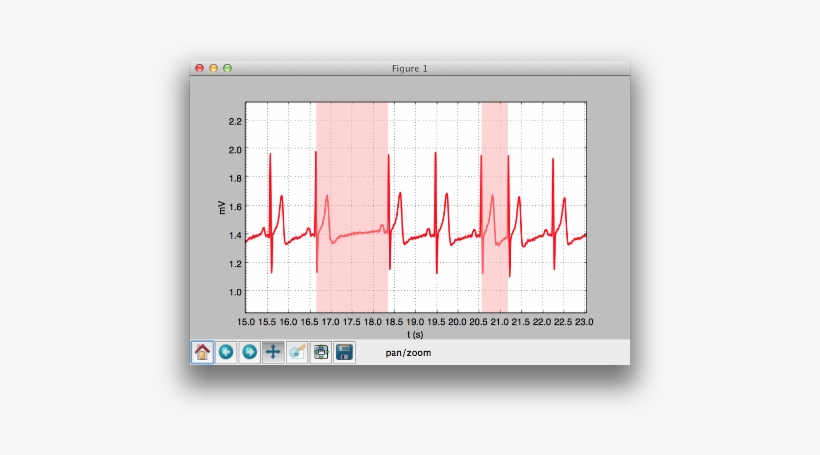
Task: Click the 23.0 x-axis tick label
Action: (584, 322)
